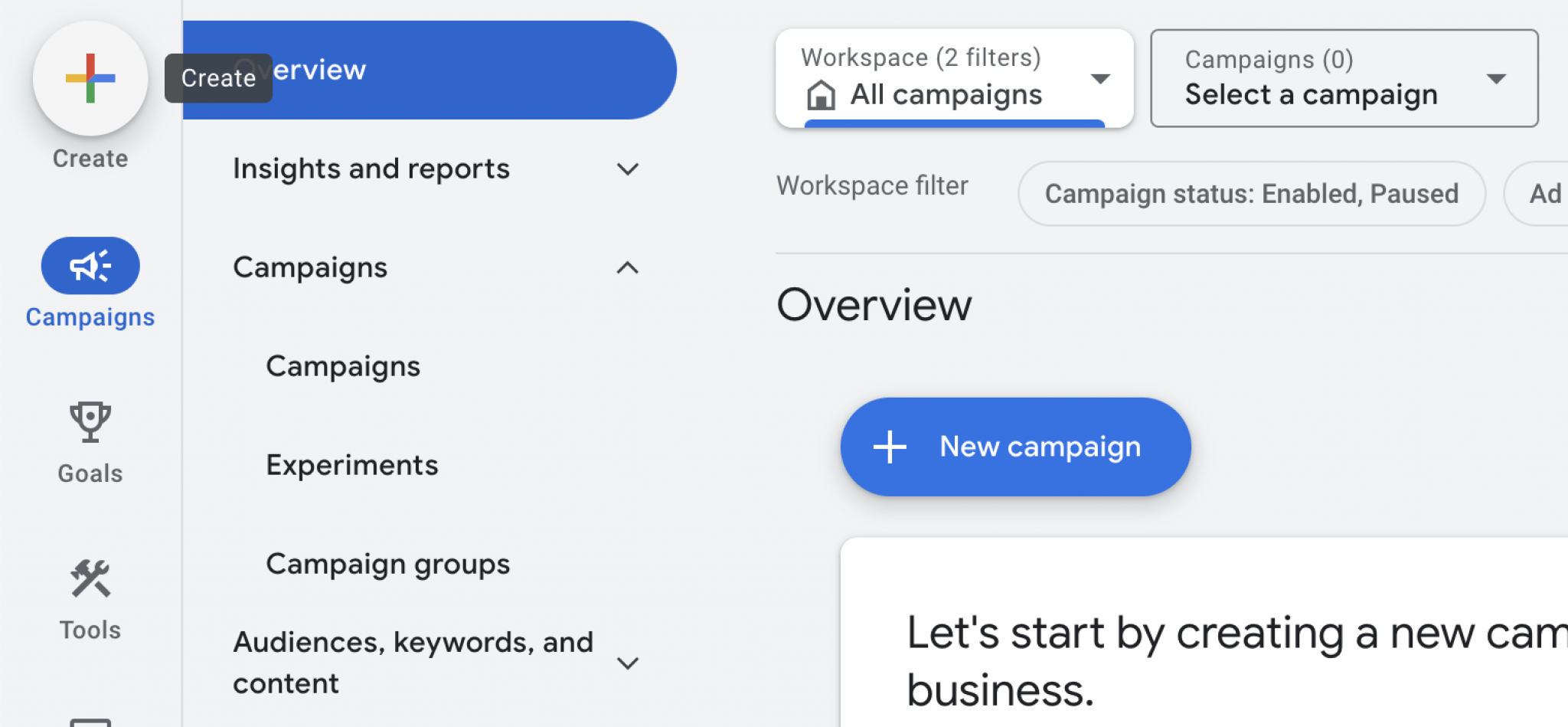This screenshot has width=1568, height=727.
Task: Expand Insights and reports section
Action: [627, 169]
